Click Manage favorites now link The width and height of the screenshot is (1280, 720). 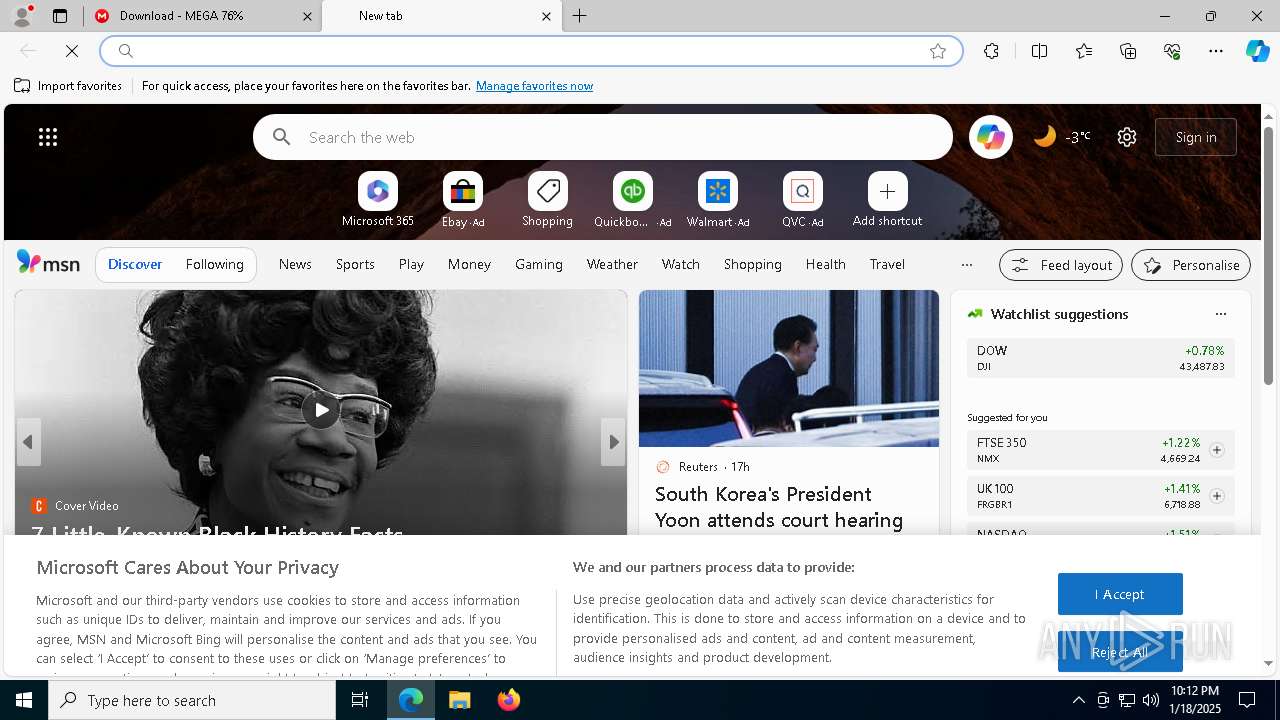click(x=534, y=86)
